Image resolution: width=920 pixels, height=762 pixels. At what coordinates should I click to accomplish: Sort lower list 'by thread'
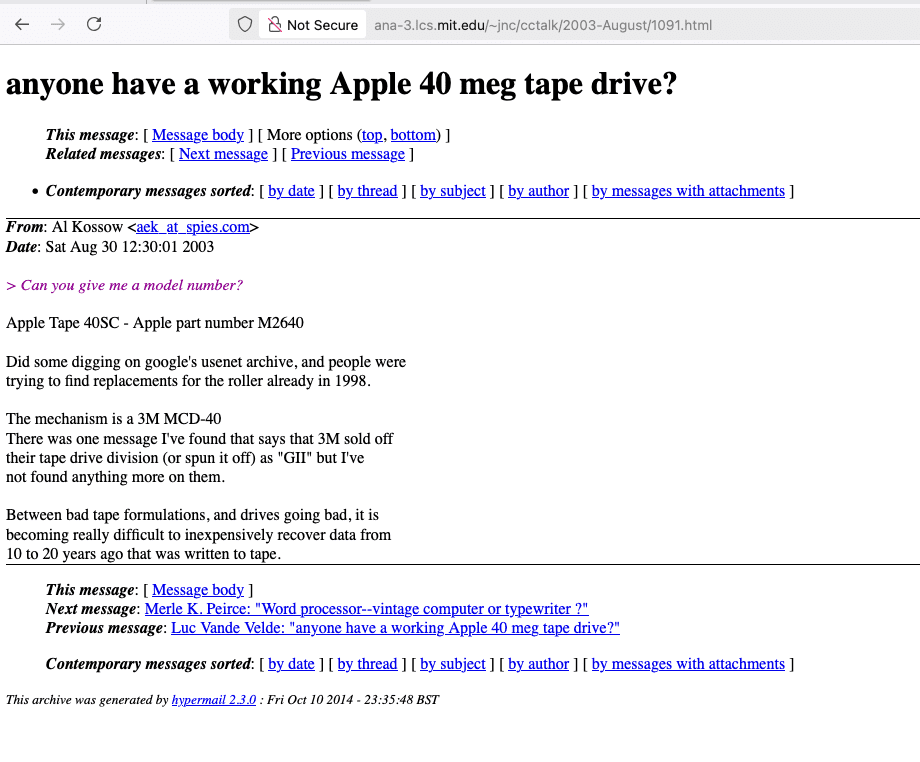367,663
